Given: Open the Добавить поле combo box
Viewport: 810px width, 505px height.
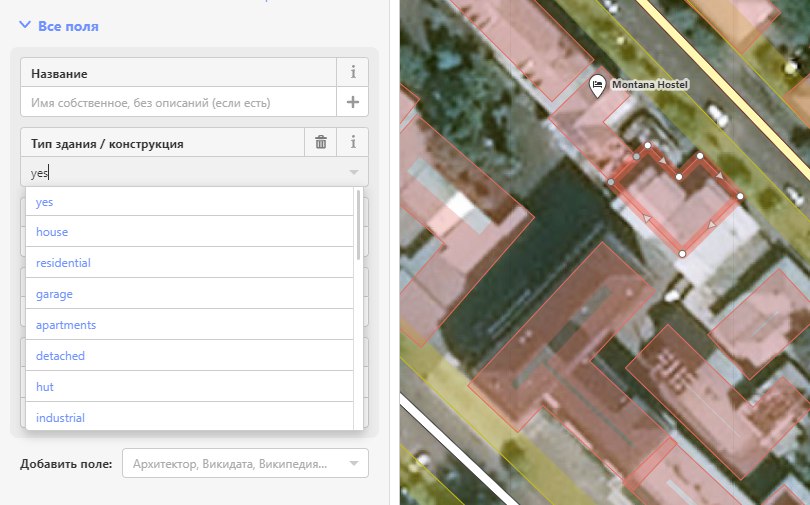Looking at the screenshot, I should point(245,463).
